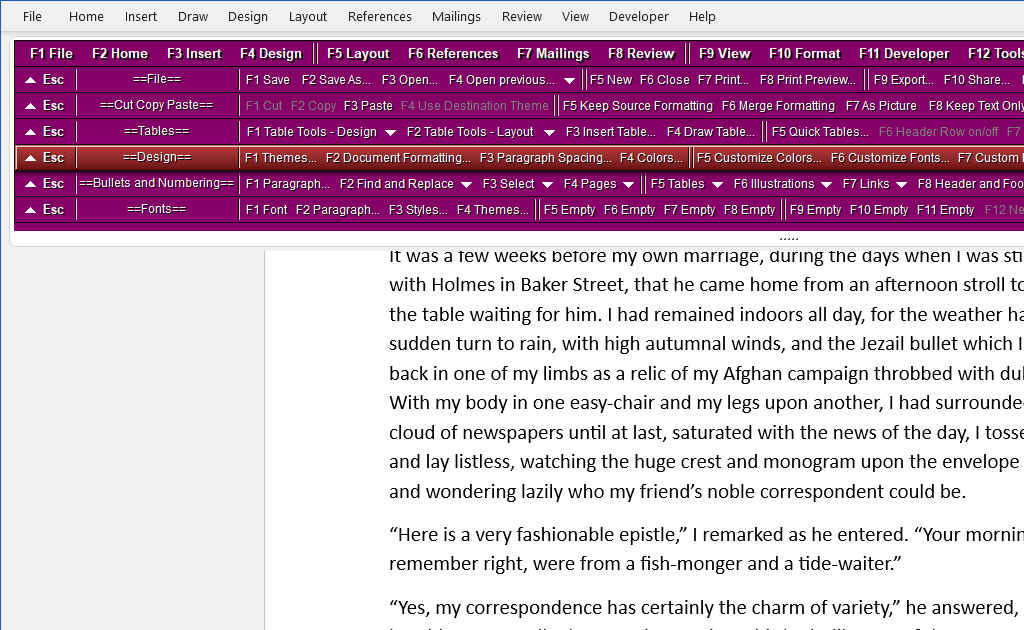Screen dimensions: 1024x630
Task: Click F8 Review in the purple toolbar
Action: [641, 54]
